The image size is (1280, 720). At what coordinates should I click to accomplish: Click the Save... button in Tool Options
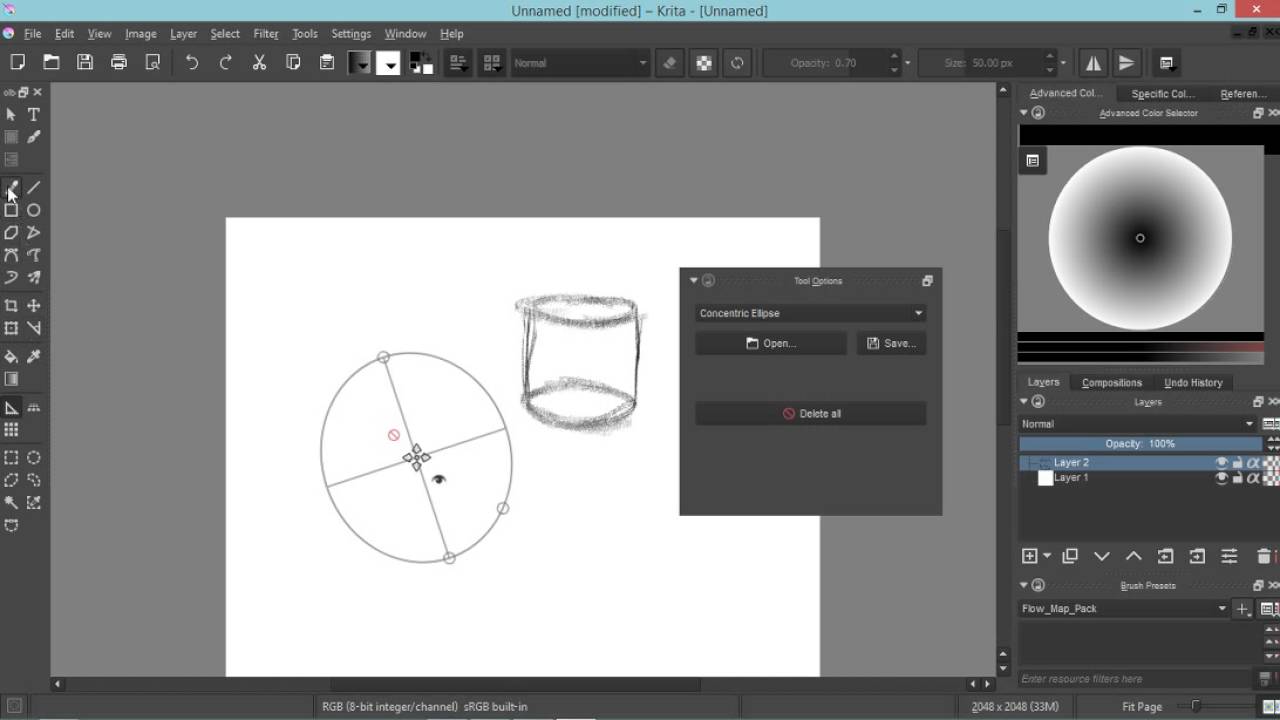tap(891, 343)
